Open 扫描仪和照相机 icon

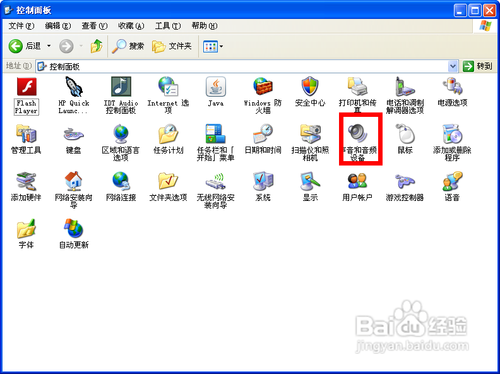(310, 134)
